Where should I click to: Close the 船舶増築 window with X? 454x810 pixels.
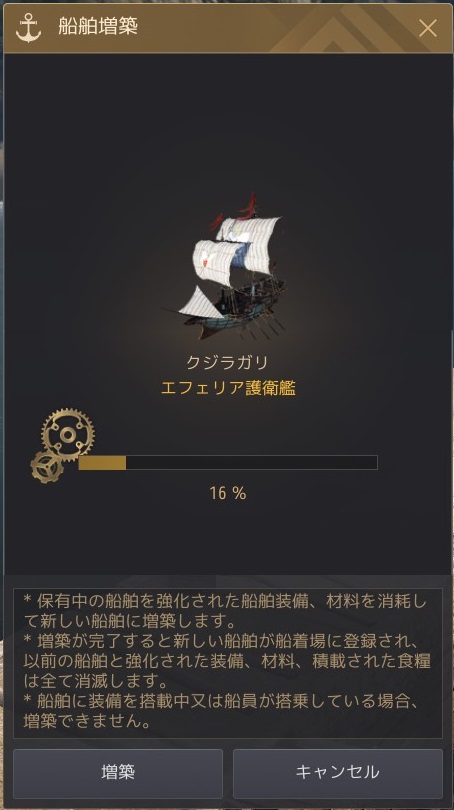428,28
